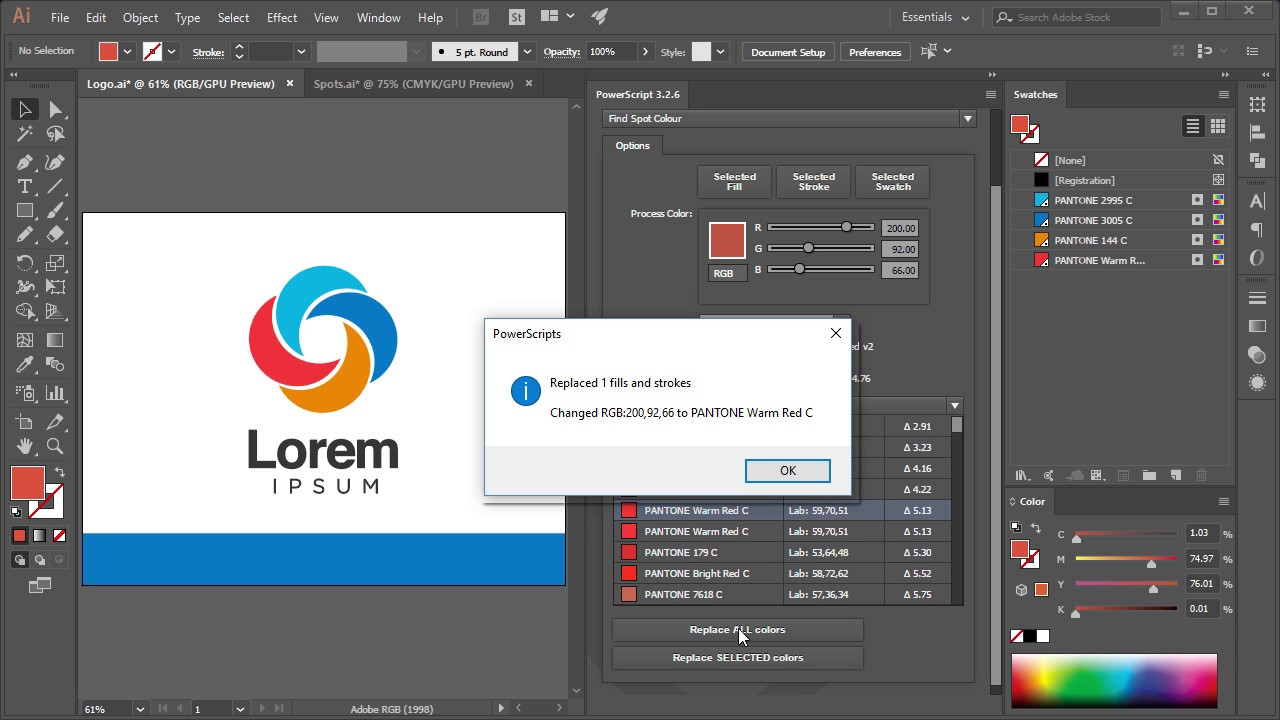Image resolution: width=1280 pixels, height=720 pixels.
Task: Click the Selected Fill button
Action: coord(734,181)
